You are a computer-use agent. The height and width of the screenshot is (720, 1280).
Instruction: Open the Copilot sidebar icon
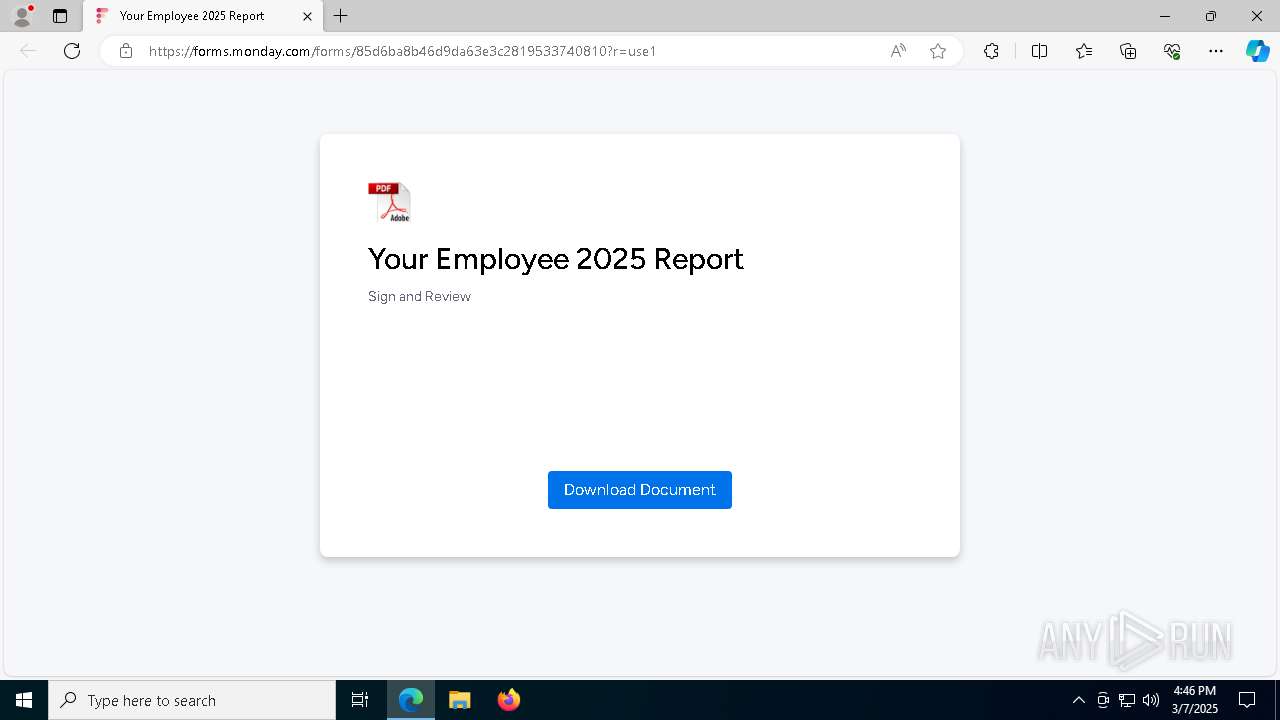click(1257, 51)
